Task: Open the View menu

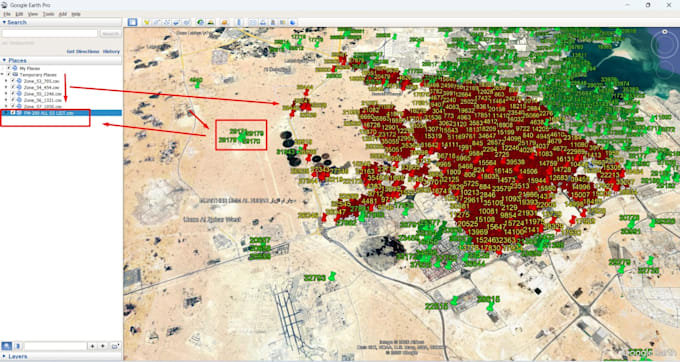Action: tap(33, 14)
